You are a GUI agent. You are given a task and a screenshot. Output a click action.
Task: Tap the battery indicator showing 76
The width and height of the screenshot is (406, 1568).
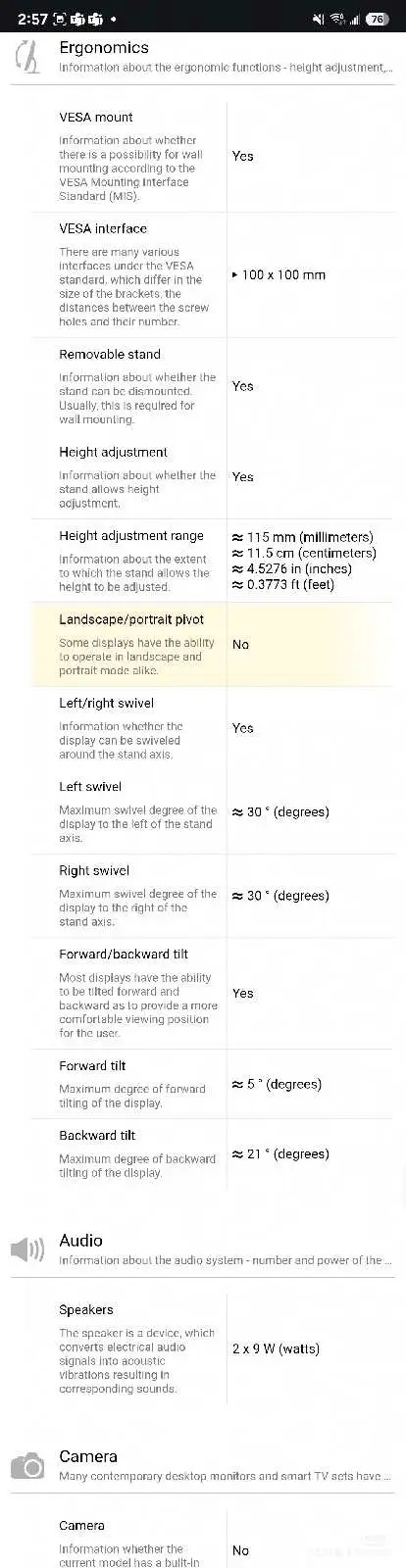click(x=377, y=19)
